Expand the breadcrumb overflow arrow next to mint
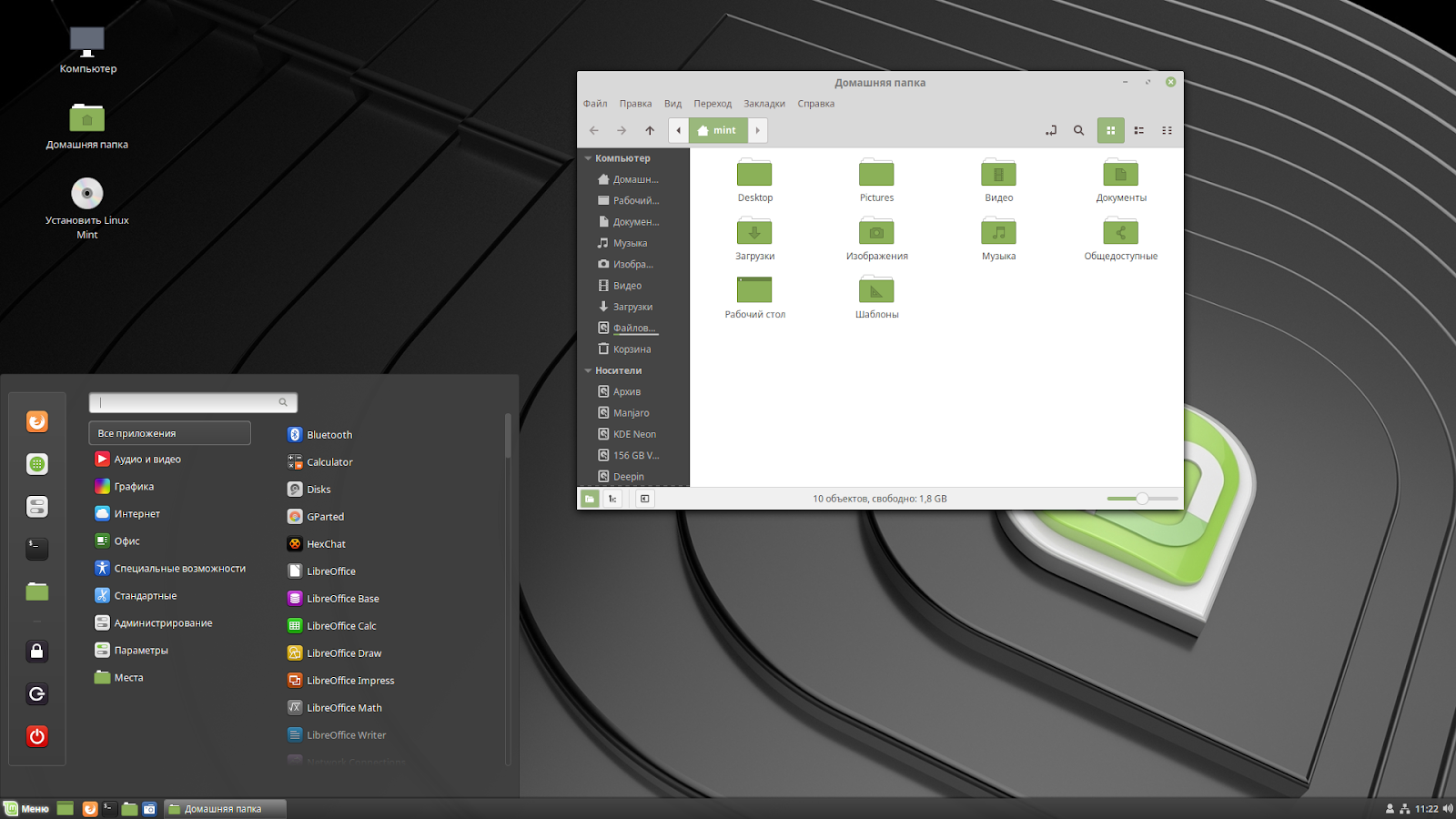This screenshot has height=819, width=1456. click(x=757, y=130)
